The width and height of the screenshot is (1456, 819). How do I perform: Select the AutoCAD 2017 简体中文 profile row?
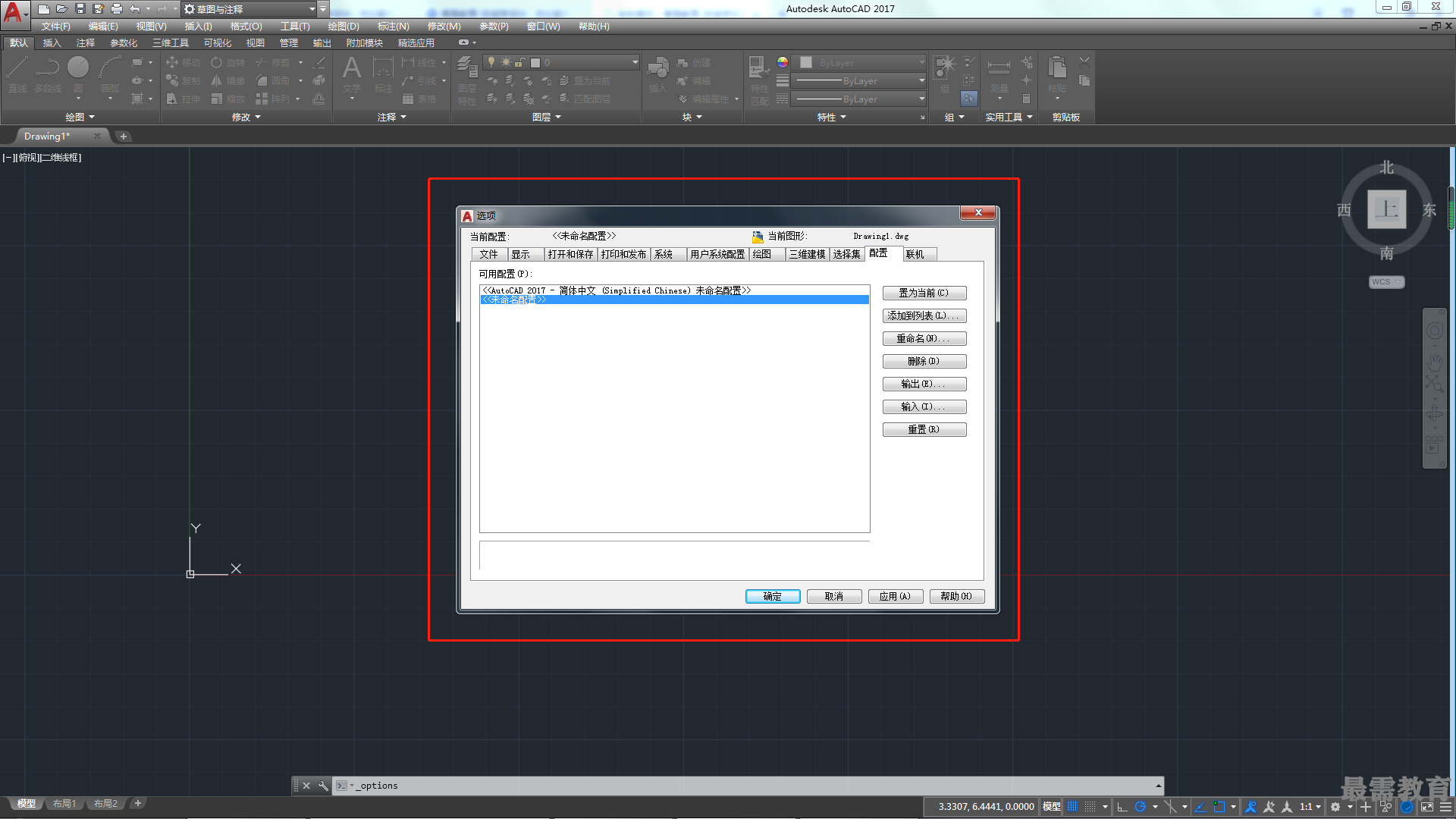[x=674, y=290]
